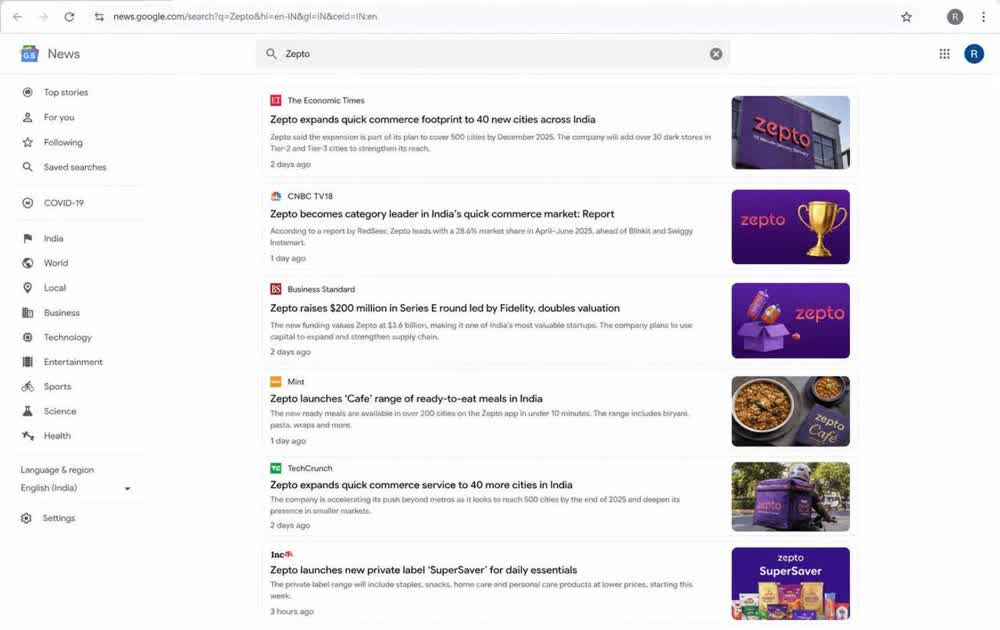Viewport: 1000px width, 630px height.
Task: Bookmark this page with the star icon
Action: click(x=906, y=17)
